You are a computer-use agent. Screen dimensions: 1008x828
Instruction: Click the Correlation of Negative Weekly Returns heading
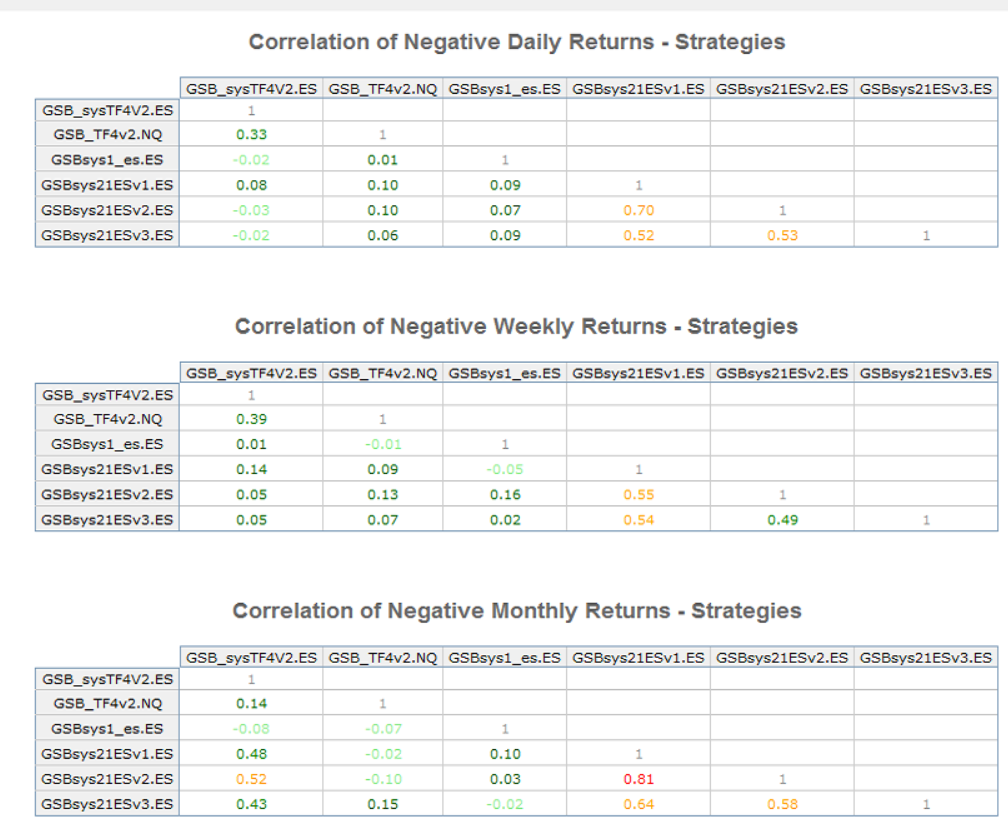[x=516, y=327]
